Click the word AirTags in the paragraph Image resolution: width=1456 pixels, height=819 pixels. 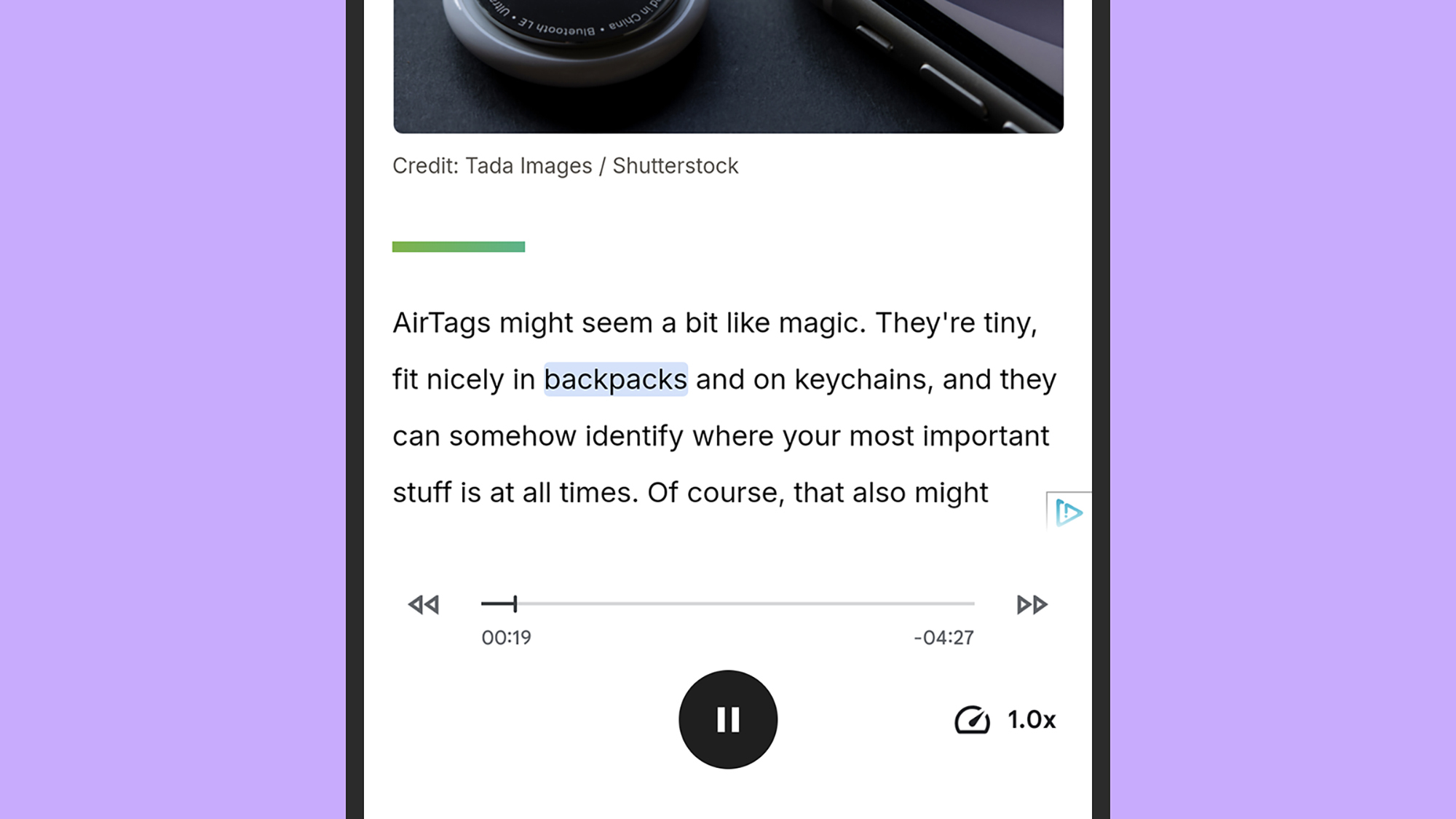coord(442,323)
